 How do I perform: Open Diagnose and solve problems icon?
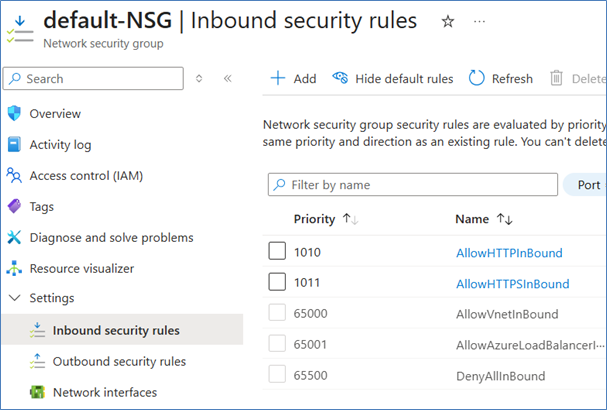click(14, 238)
